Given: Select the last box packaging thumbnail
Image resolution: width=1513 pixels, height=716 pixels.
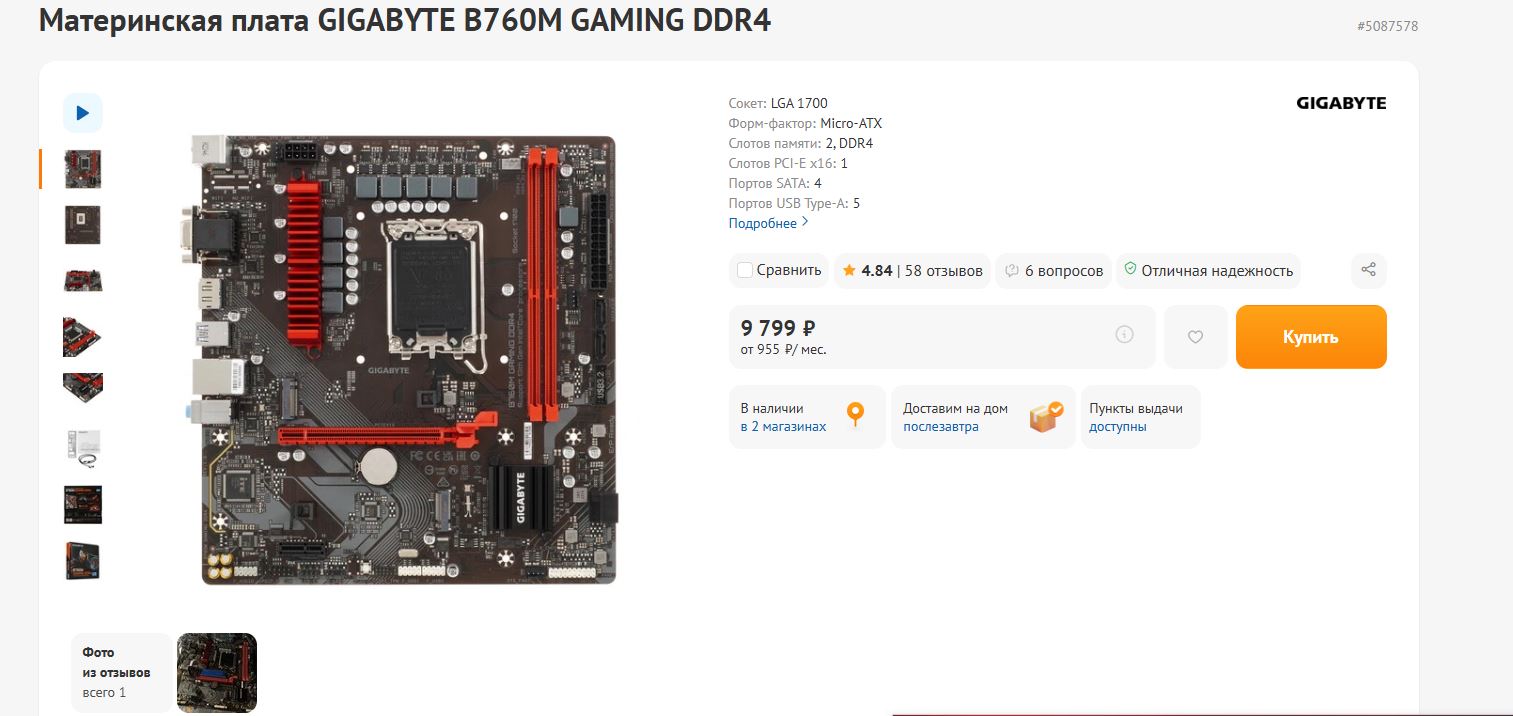Looking at the screenshot, I should 83,561.
